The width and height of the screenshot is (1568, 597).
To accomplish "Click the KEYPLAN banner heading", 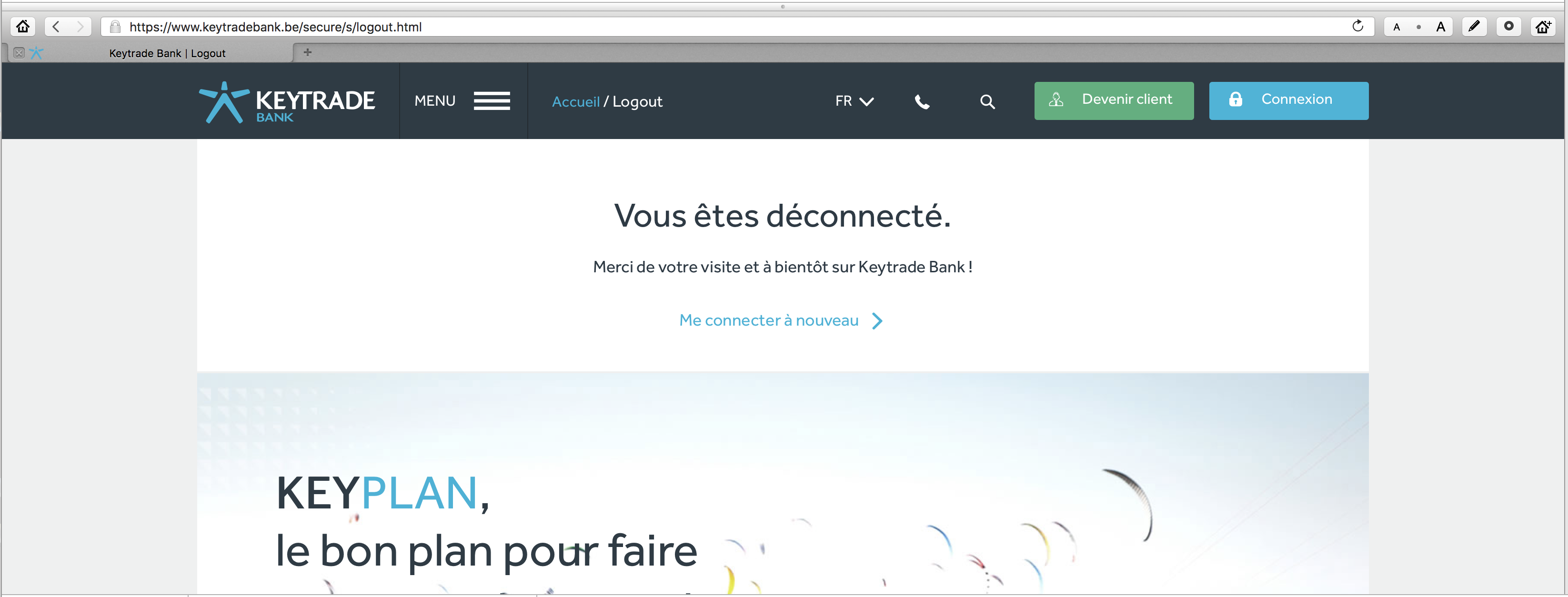I will point(382,493).
